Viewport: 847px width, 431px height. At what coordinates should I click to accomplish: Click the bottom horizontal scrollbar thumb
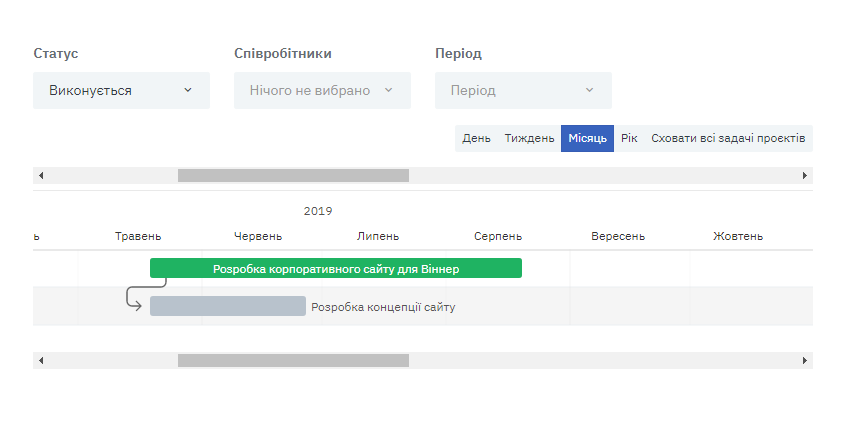tap(293, 360)
